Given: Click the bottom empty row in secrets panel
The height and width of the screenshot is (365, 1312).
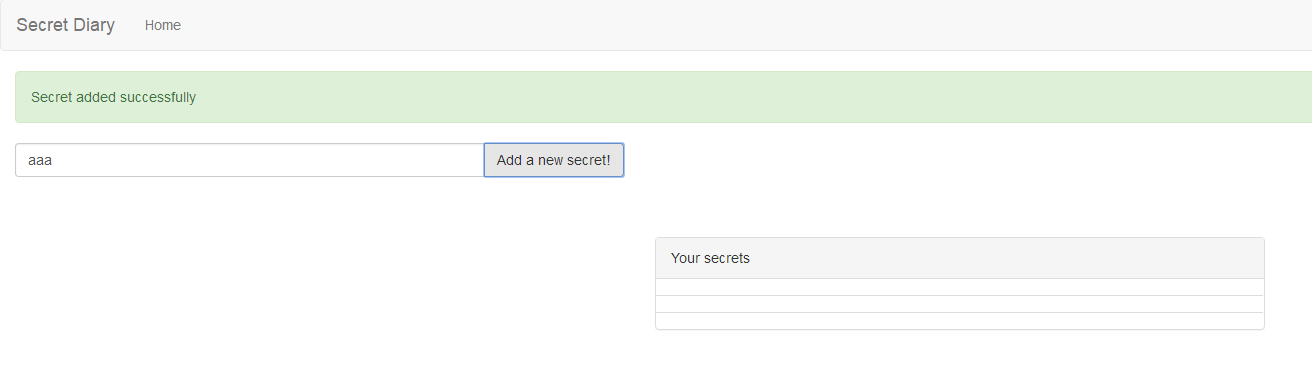Looking at the screenshot, I should click(960, 321).
